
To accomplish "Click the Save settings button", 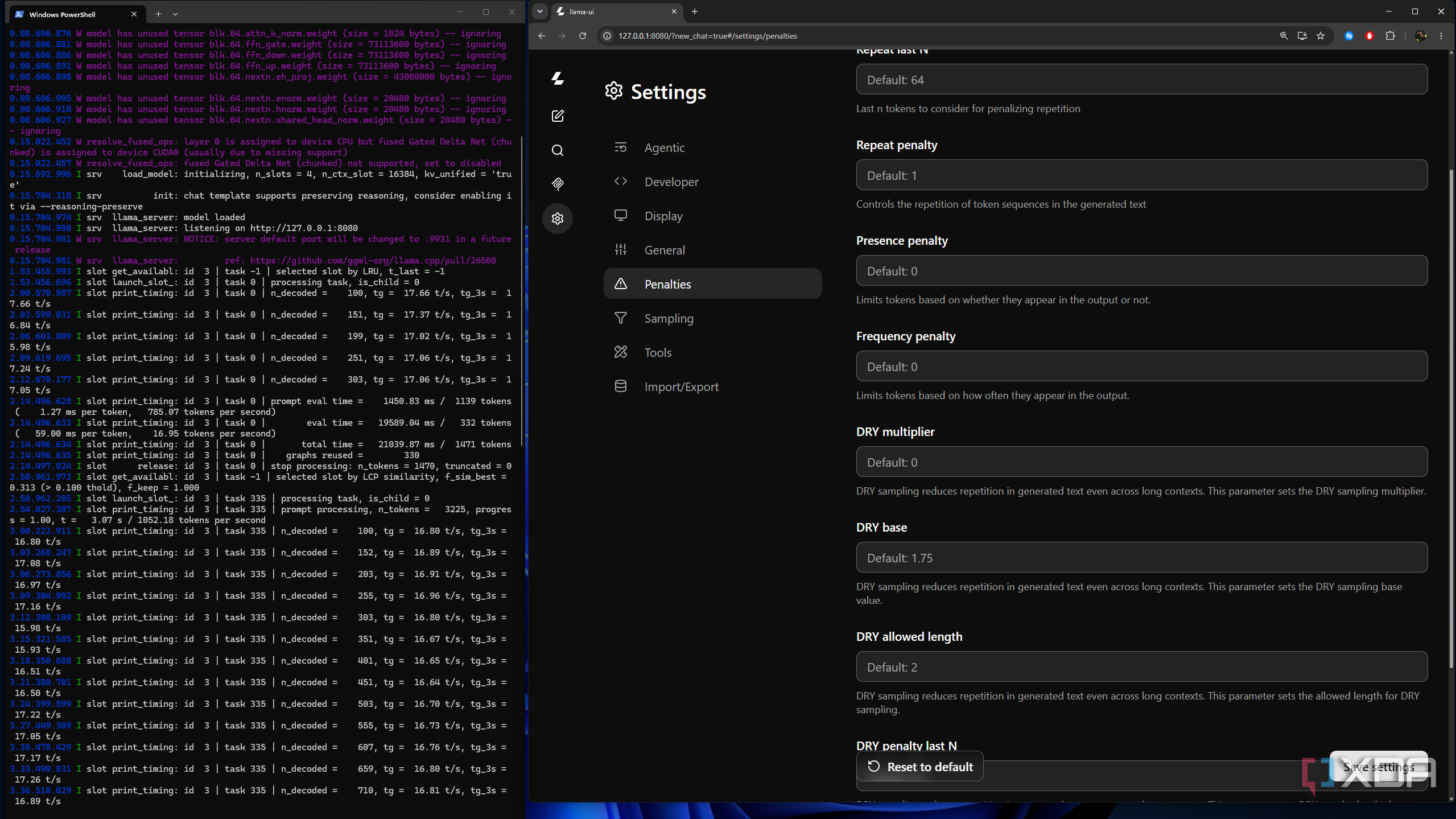I will [x=1379, y=767].
